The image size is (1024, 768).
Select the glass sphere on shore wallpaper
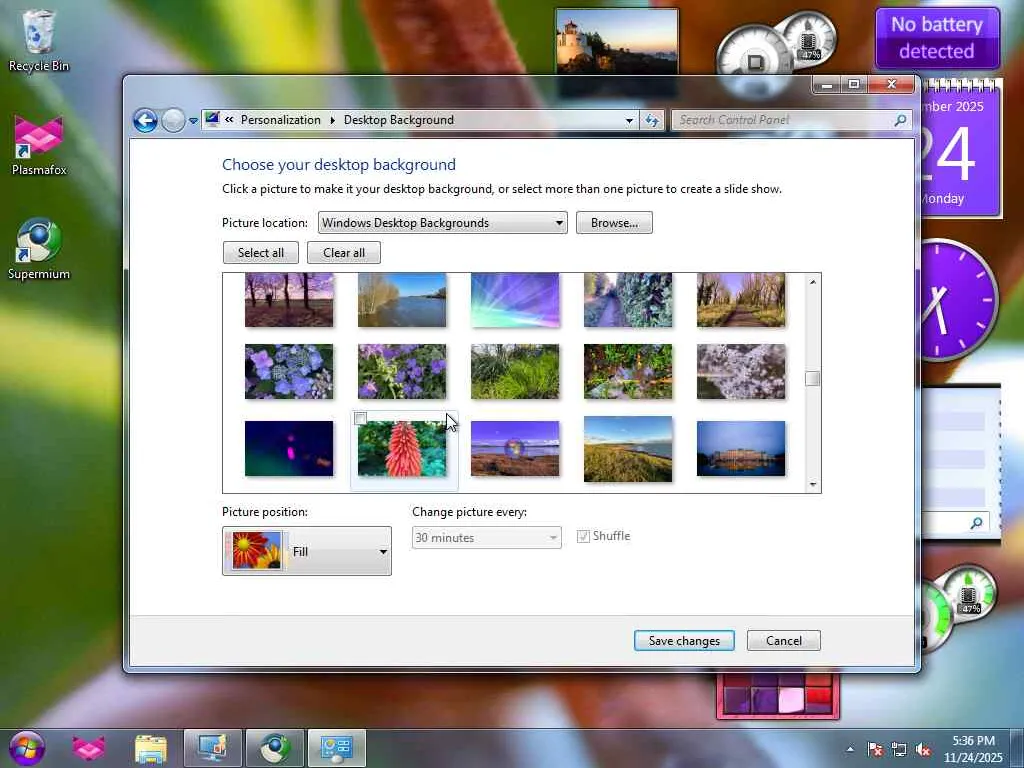pos(515,449)
